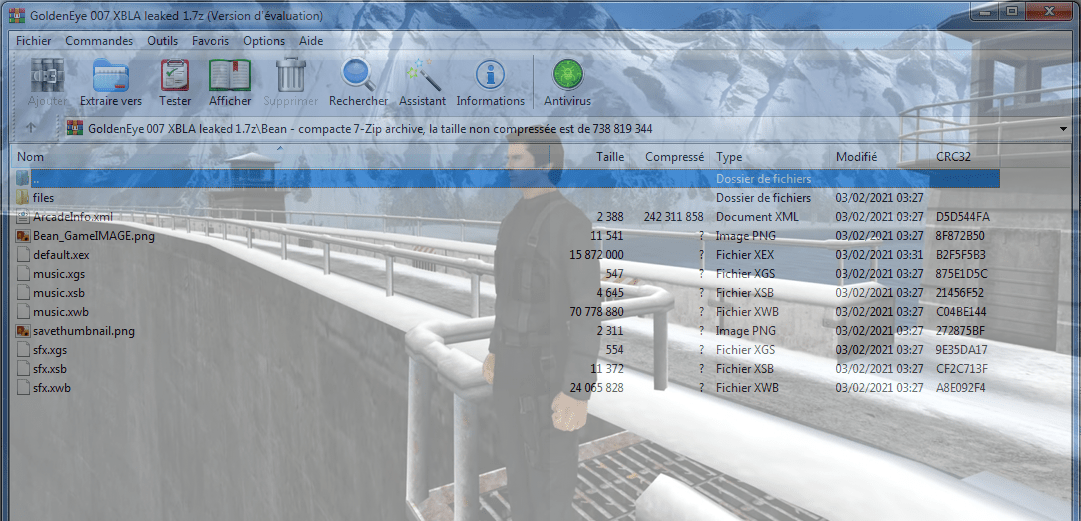Click the Bean_GameIMAGE.png file icon
Viewport: 1081px width, 521px height.
point(23,236)
